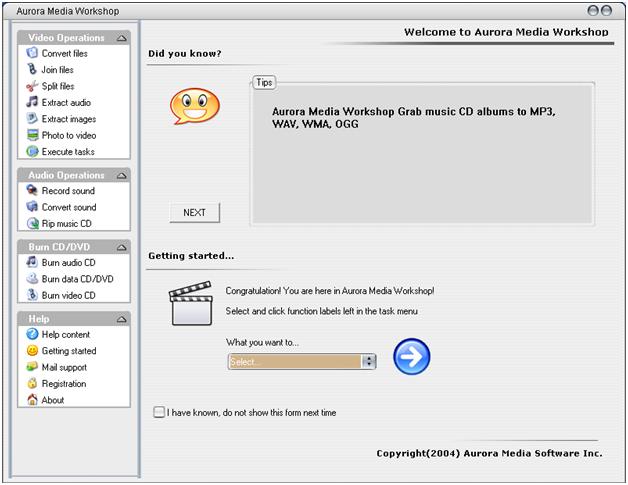Click the Help content label
The width and height of the screenshot is (628, 485).
point(66,334)
